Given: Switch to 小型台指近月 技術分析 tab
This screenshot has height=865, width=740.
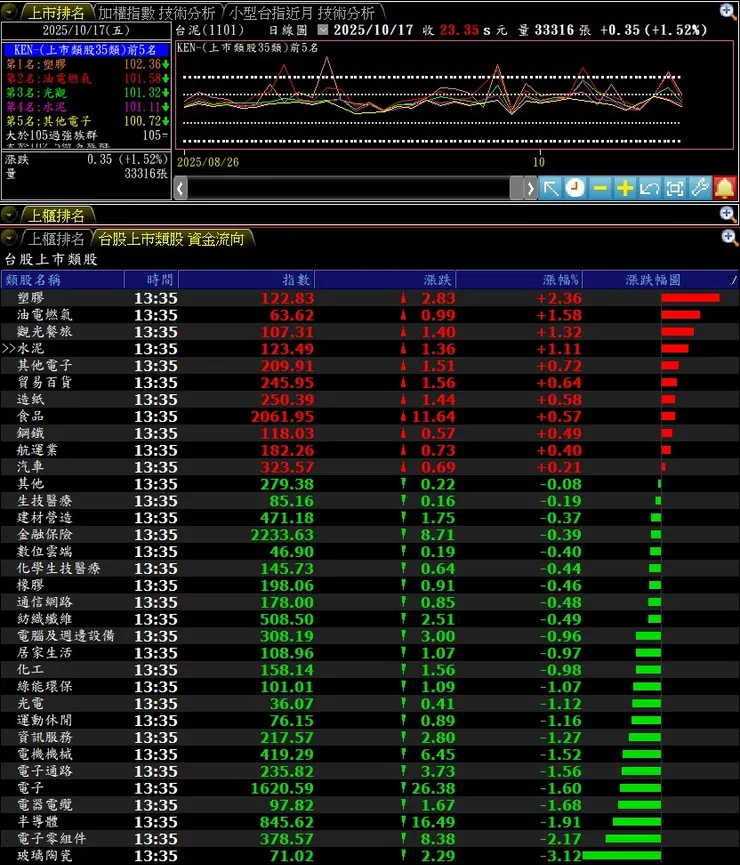Looking at the screenshot, I should [x=302, y=12].
